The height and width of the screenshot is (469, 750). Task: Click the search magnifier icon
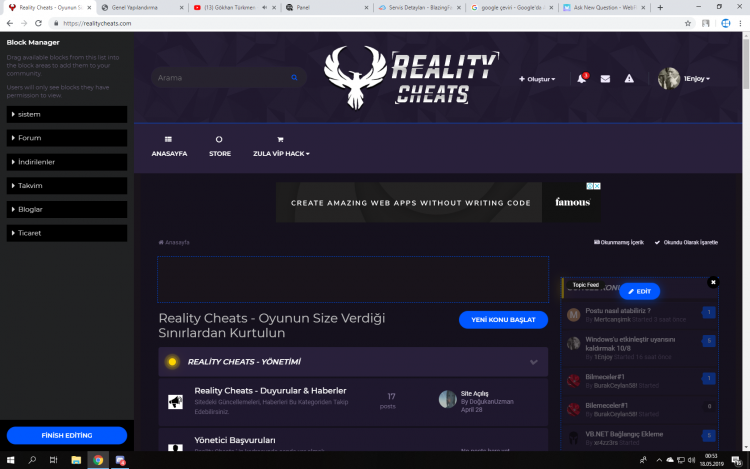coord(294,77)
